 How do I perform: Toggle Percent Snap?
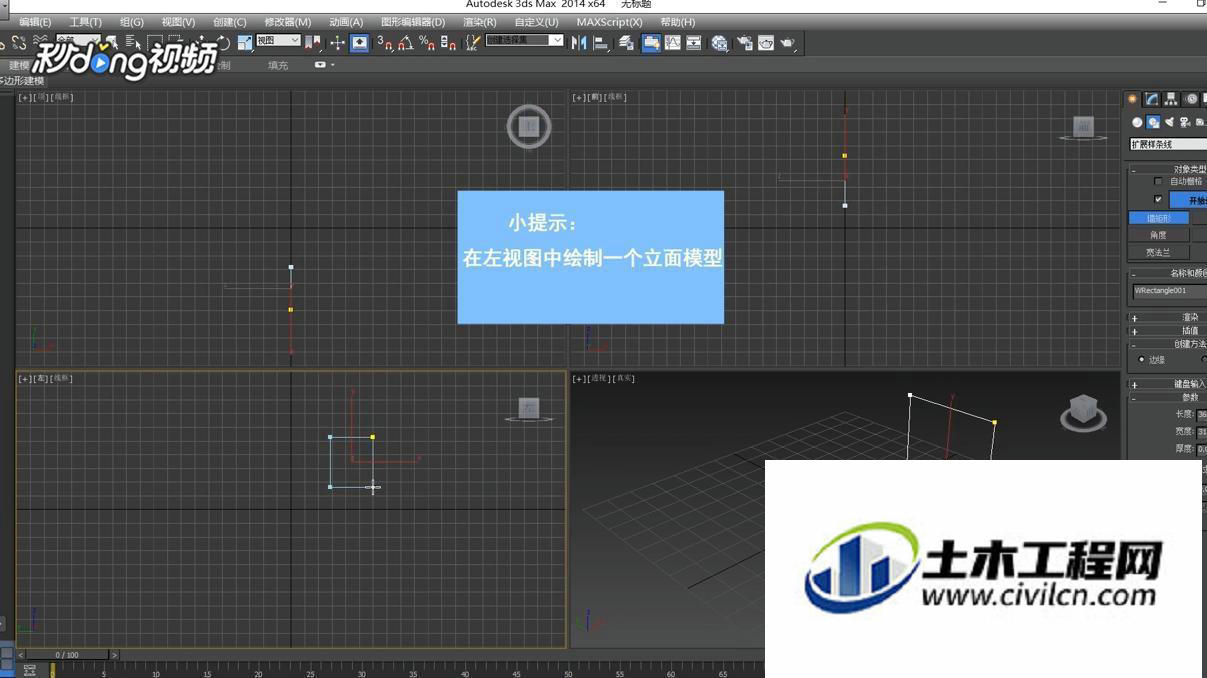click(x=427, y=43)
